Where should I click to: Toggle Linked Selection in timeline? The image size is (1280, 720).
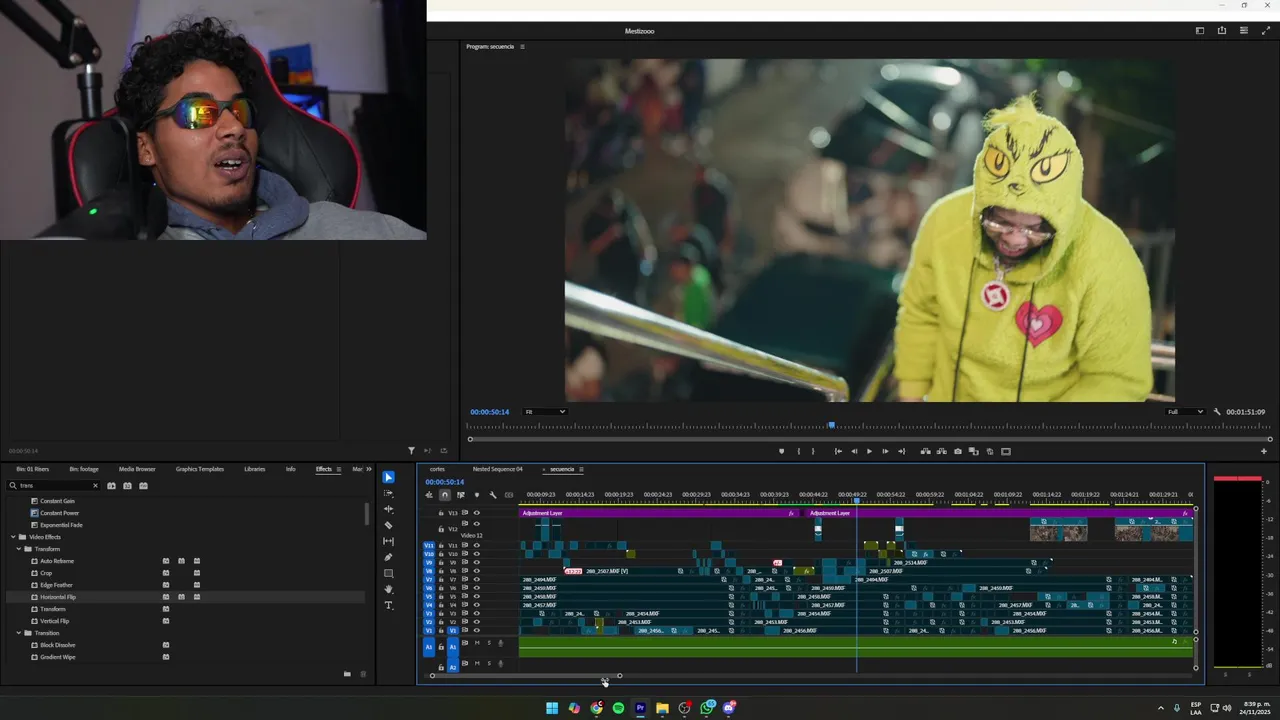click(x=460, y=495)
